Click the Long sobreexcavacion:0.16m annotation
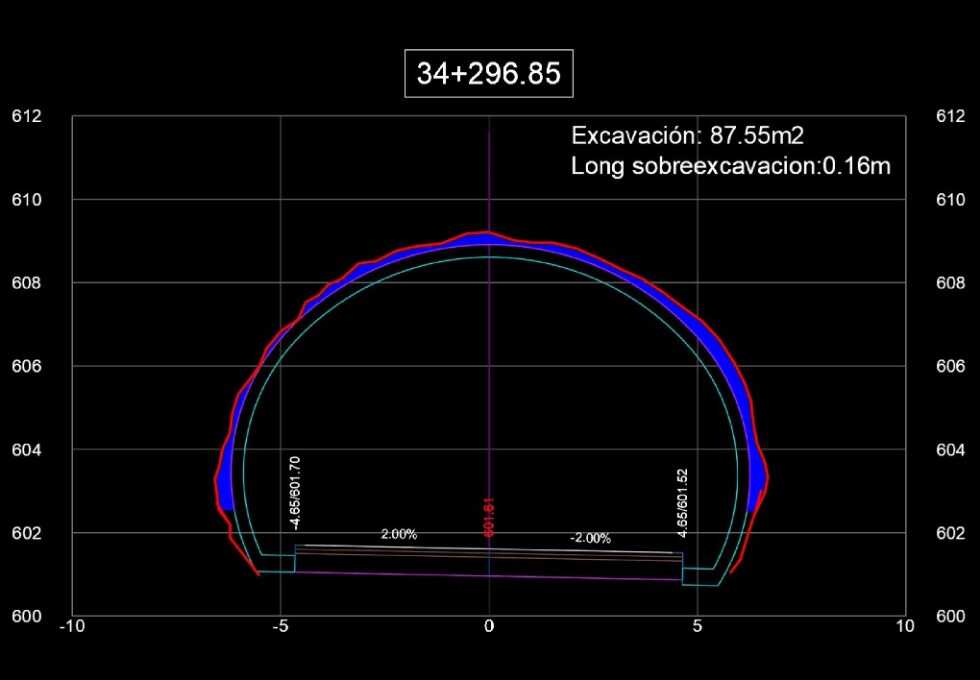The width and height of the screenshot is (980, 680). point(730,166)
